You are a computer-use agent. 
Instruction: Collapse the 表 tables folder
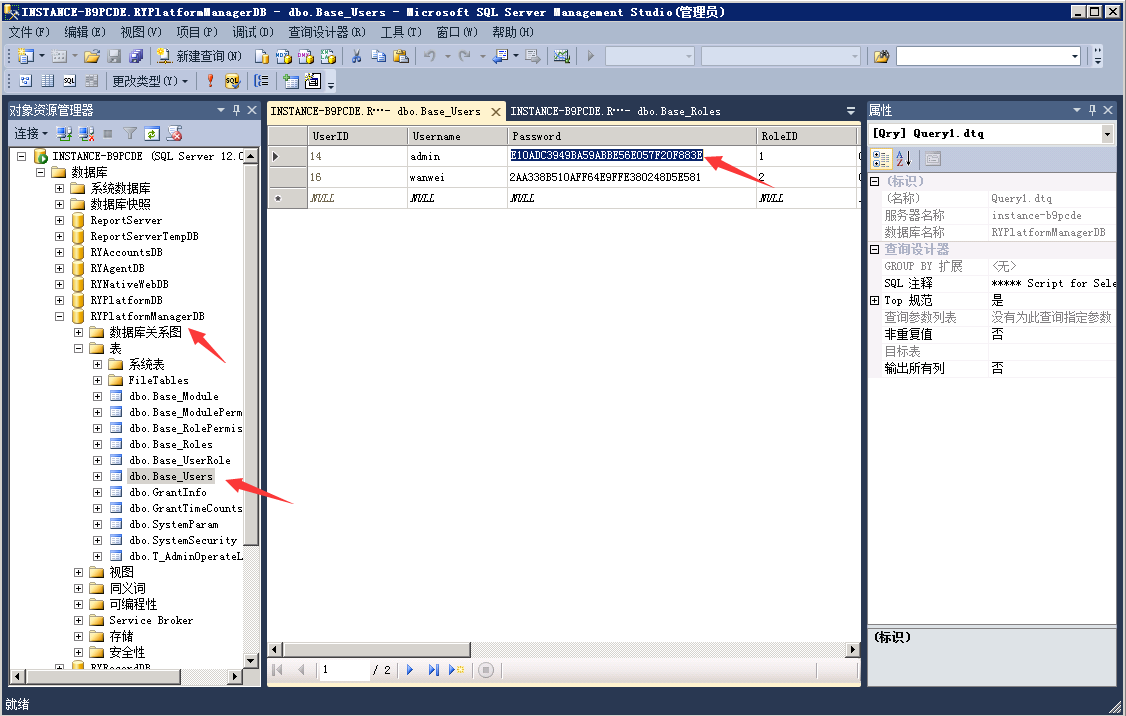click(78, 348)
